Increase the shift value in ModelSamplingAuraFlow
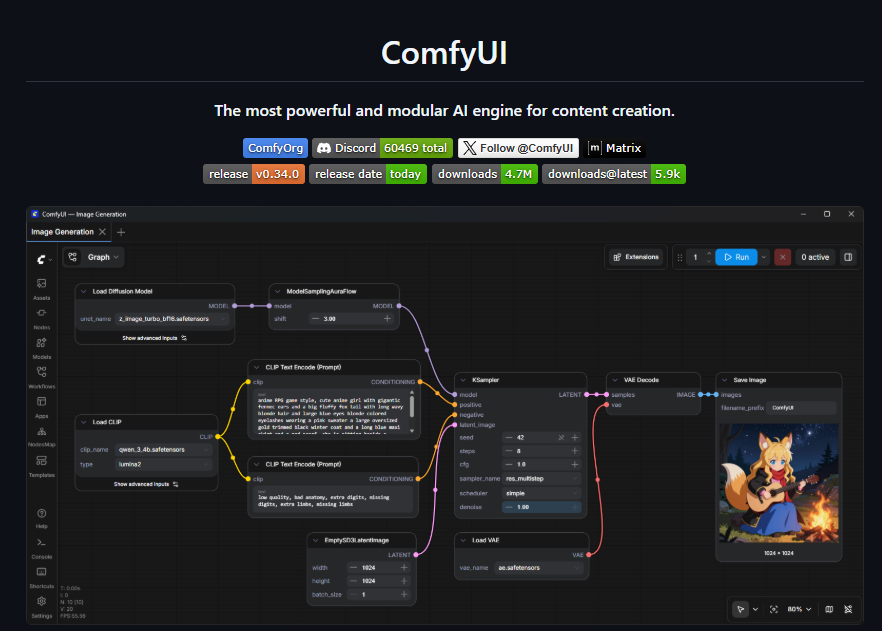Image resolution: width=882 pixels, height=631 pixels. pyautogui.click(x=387, y=319)
